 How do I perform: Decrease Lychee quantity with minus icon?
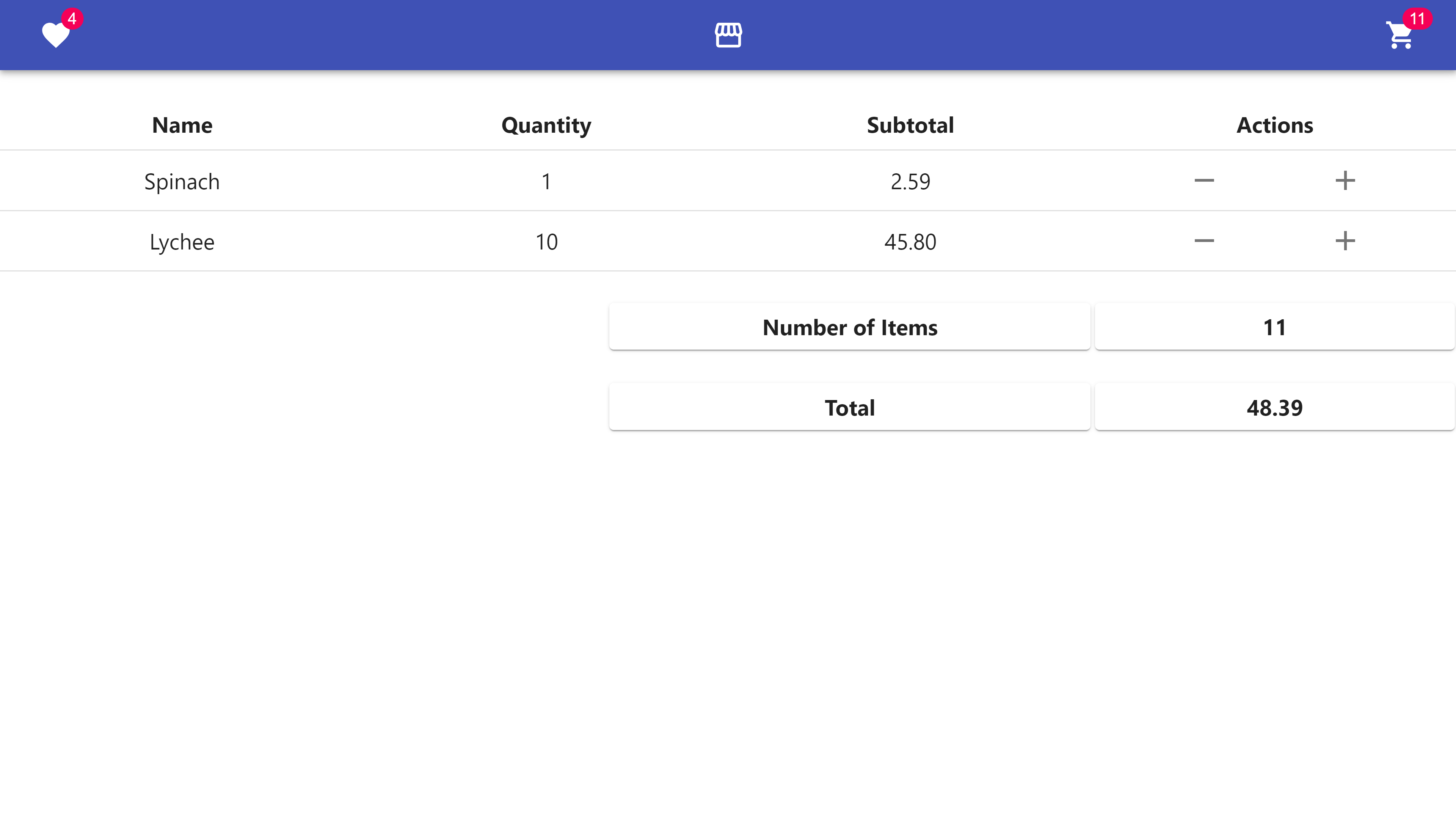[1204, 242]
